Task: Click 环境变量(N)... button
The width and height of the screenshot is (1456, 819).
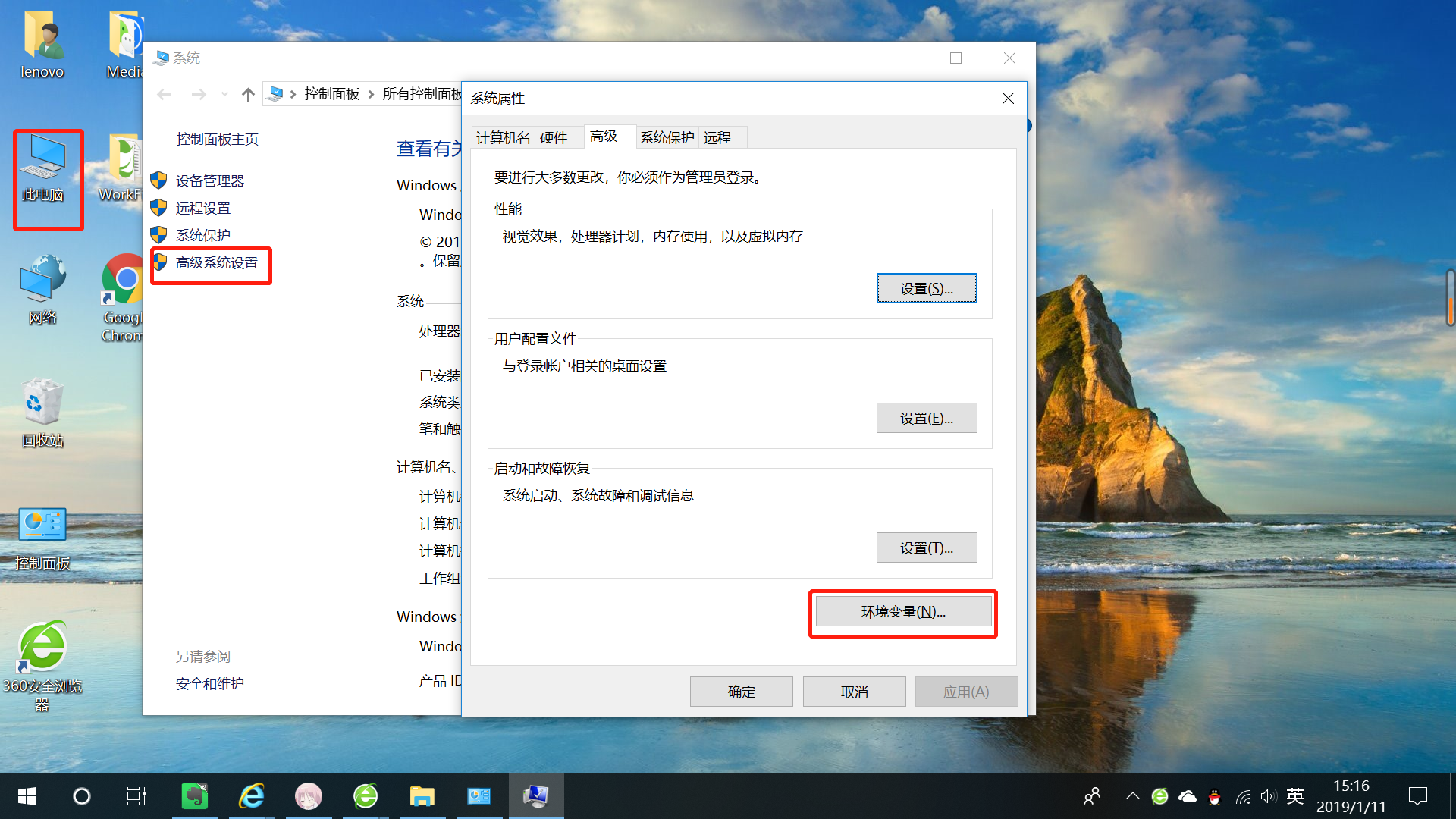Action: [902, 611]
